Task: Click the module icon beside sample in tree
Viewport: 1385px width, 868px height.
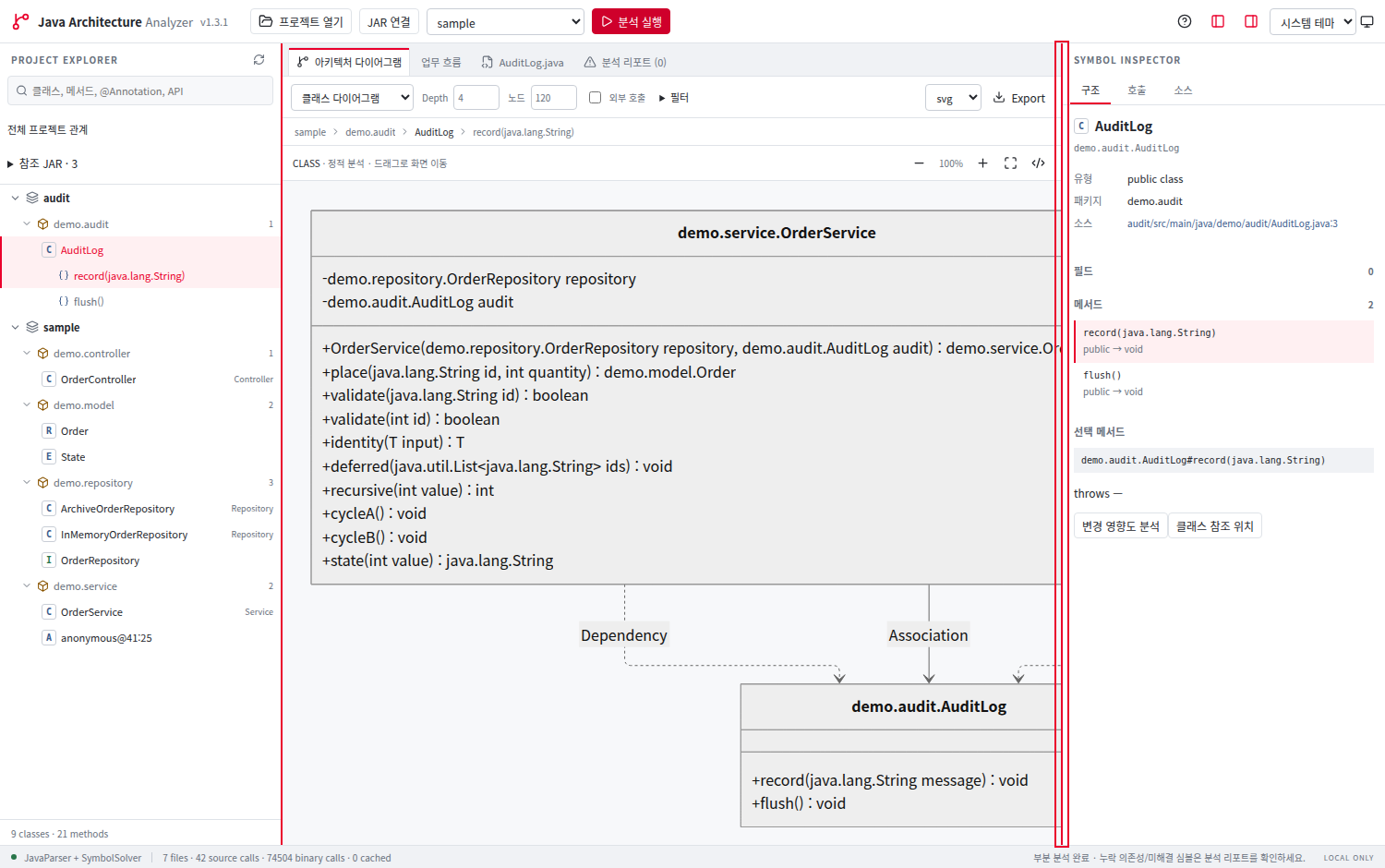Action: pyautogui.click(x=32, y=328)
